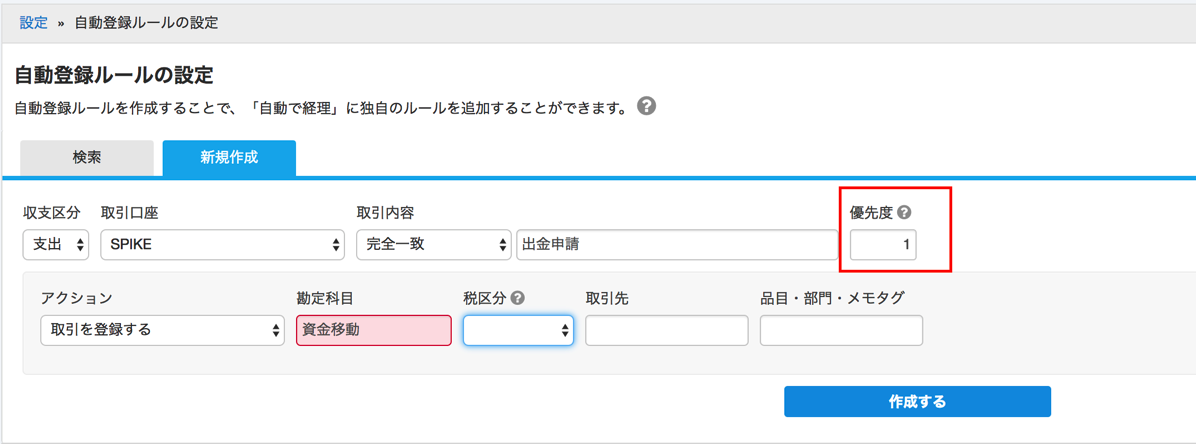Select the アクション label

click(76, 298)
